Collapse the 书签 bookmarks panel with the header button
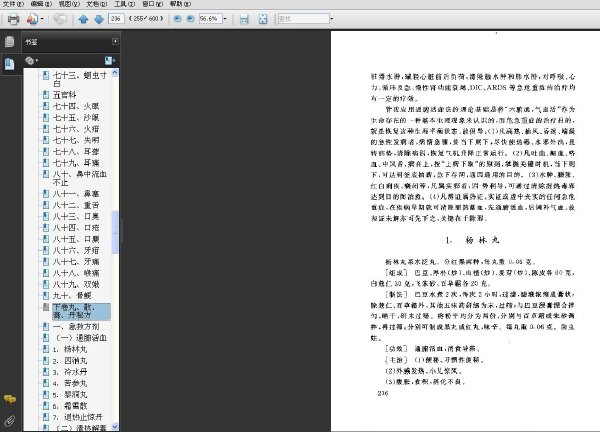 [115, 41]
